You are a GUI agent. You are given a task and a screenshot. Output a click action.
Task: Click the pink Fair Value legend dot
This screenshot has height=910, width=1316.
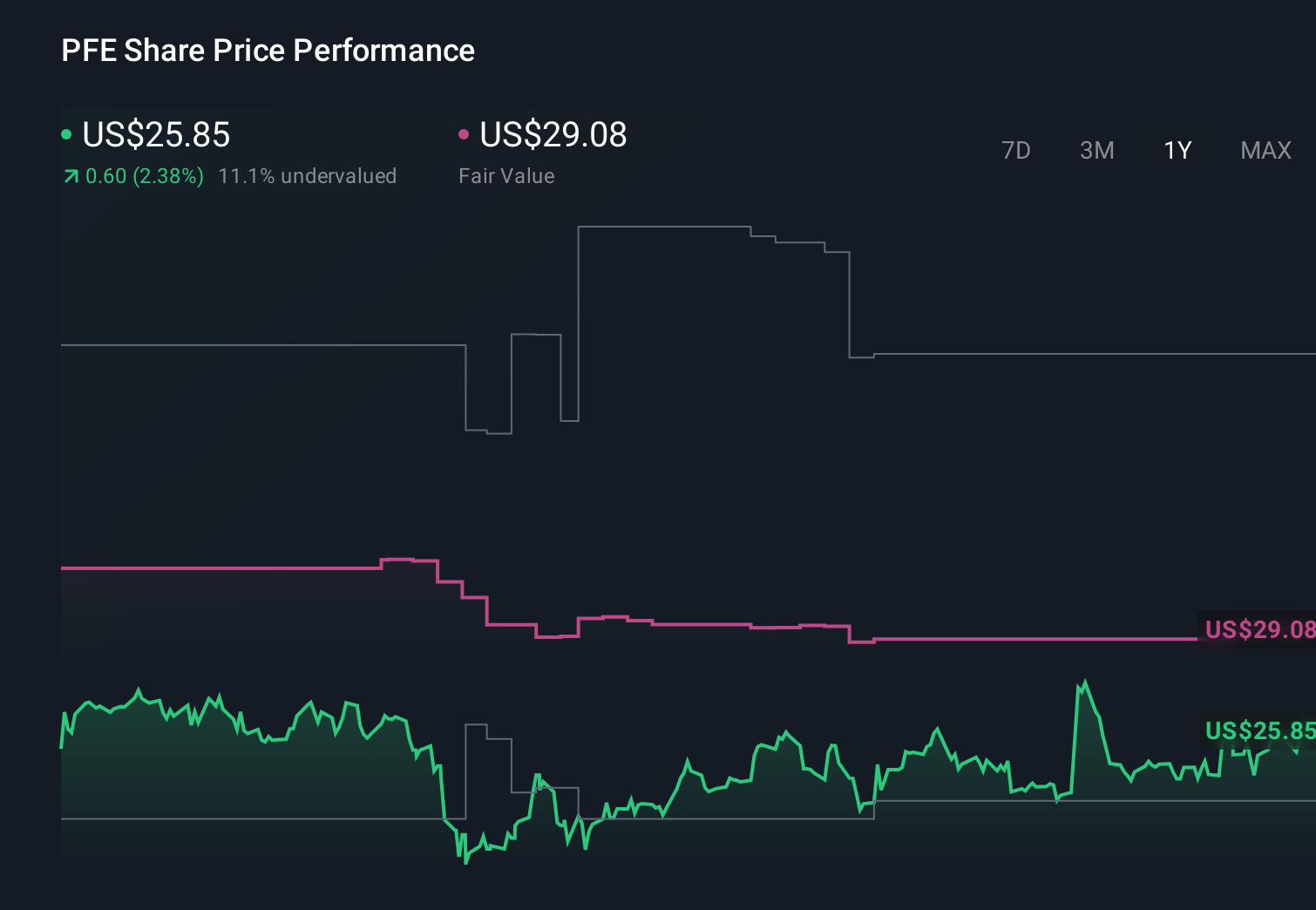click(x=465, y=133)
